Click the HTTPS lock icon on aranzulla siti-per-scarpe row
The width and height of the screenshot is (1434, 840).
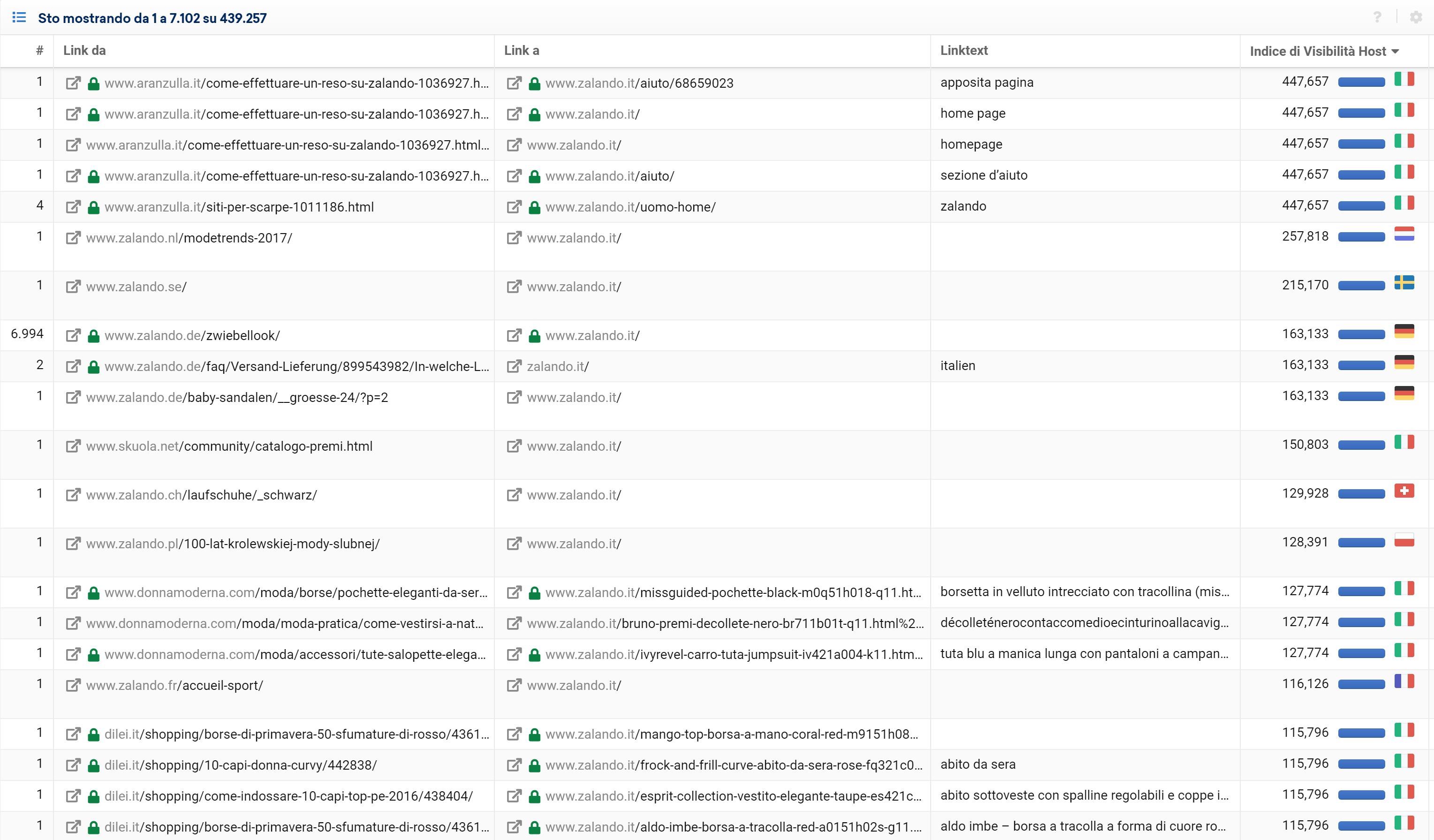click(x=94, y=207)
